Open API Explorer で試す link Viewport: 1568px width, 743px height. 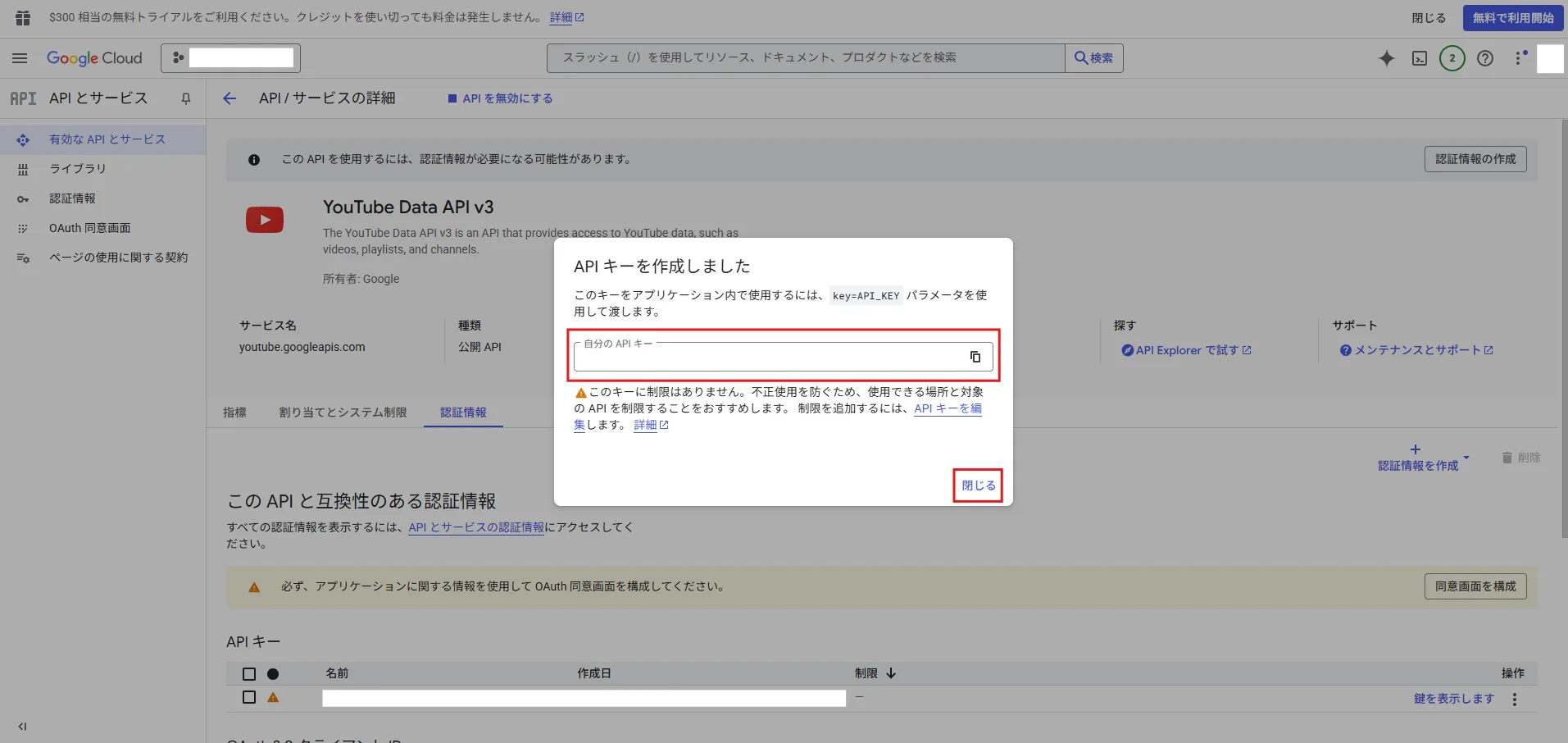1186,350
